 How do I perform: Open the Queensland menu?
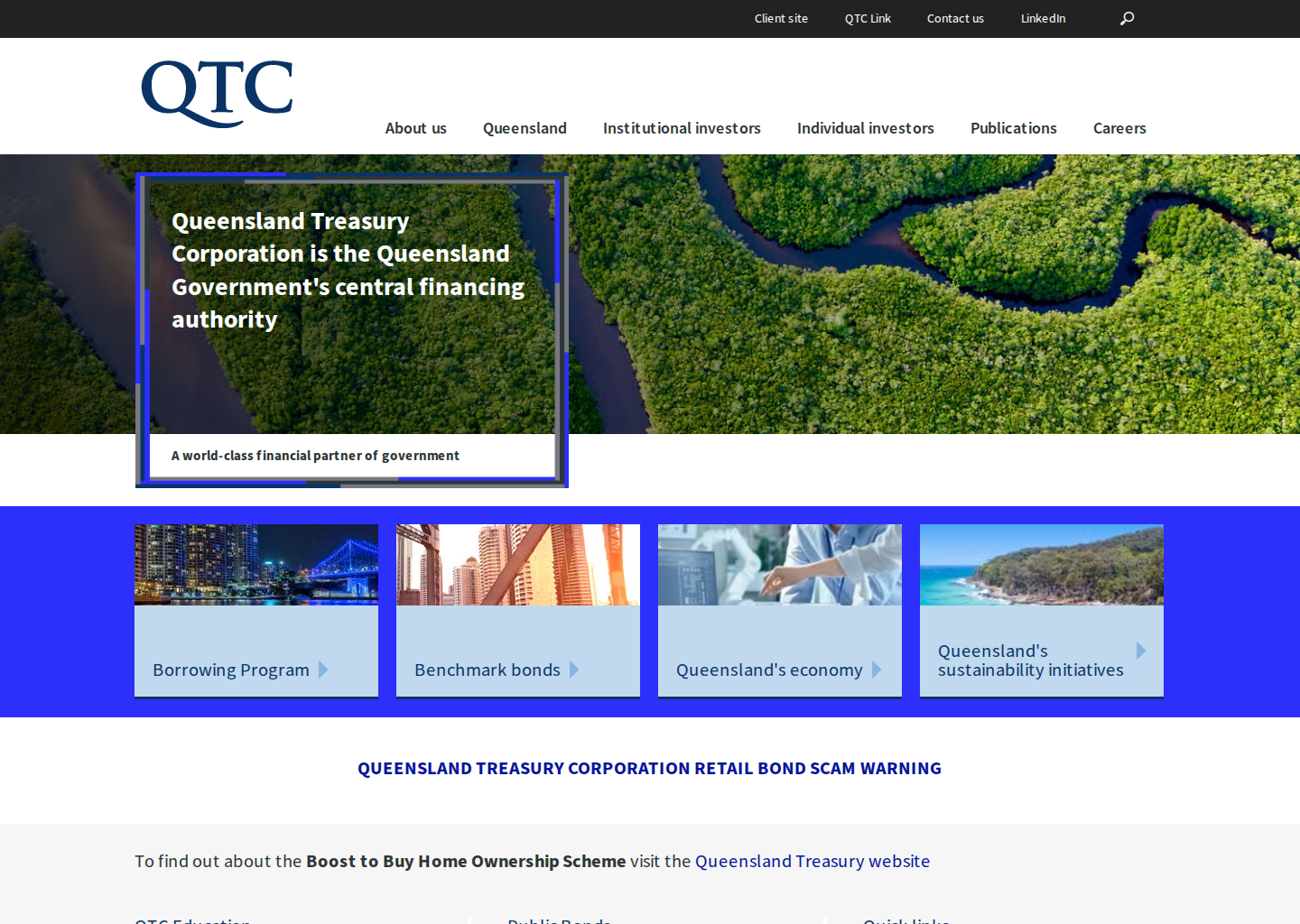coord(525,128)
